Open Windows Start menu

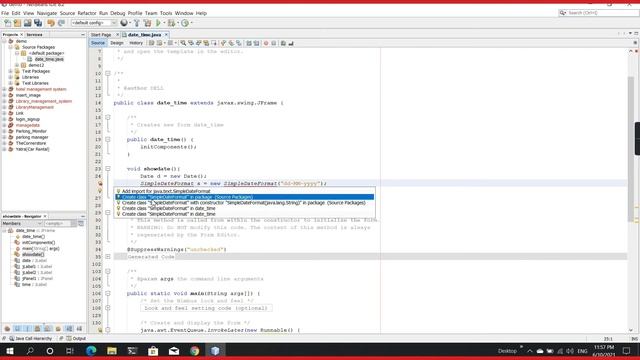(x=9, y=351)
